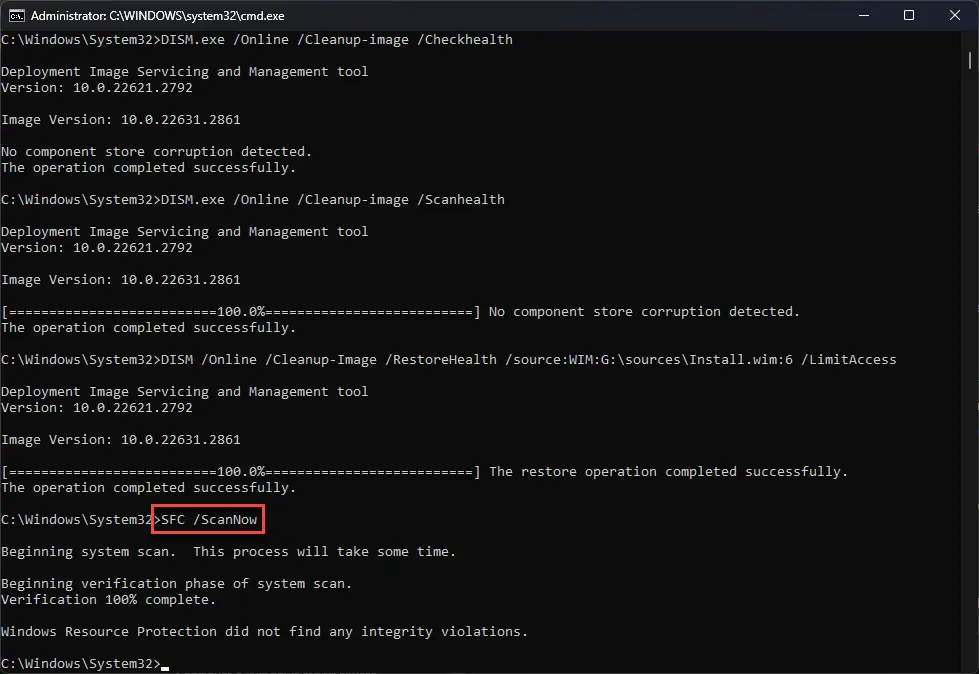Click 'Beginning verification phase of system scan.' line

click(176, 584)
